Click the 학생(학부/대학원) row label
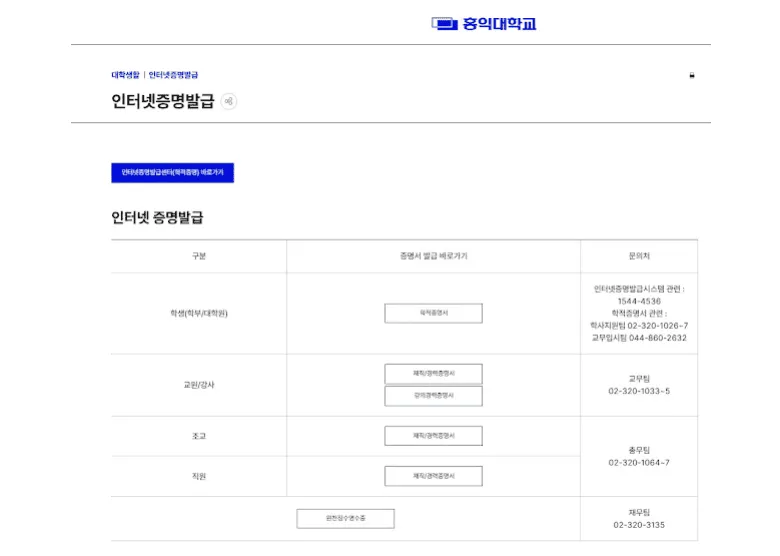 pos(199,313)
